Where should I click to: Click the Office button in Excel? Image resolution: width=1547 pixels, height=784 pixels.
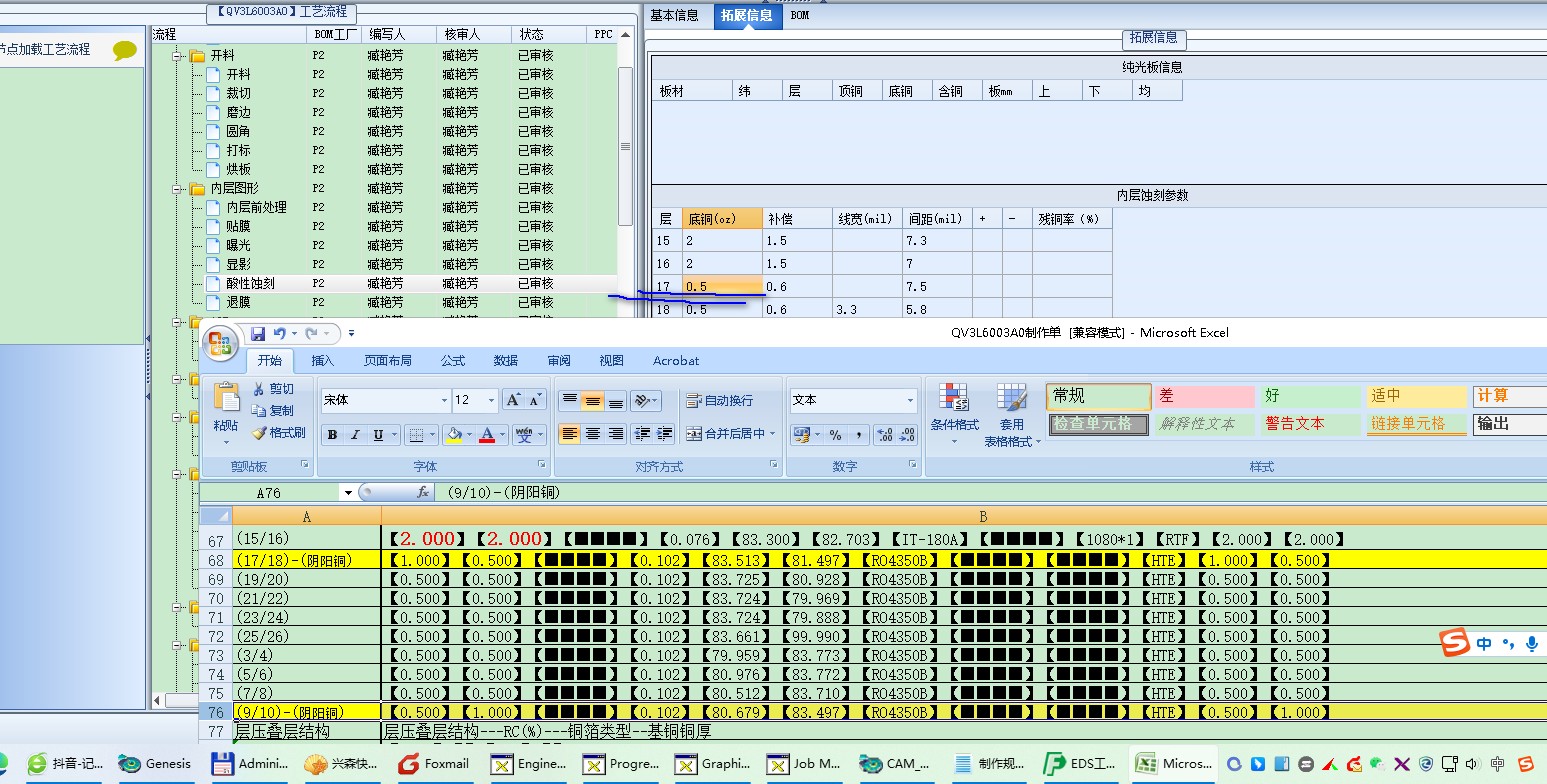(221, 343)
